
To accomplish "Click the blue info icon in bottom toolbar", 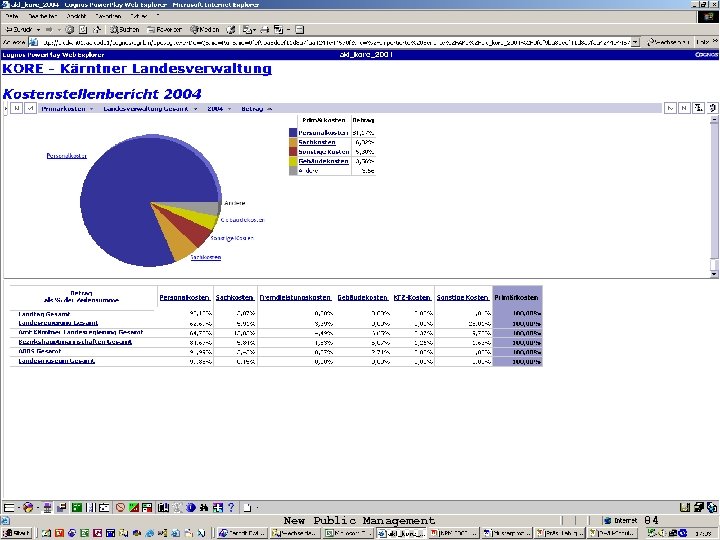I will tap(191, 507).
